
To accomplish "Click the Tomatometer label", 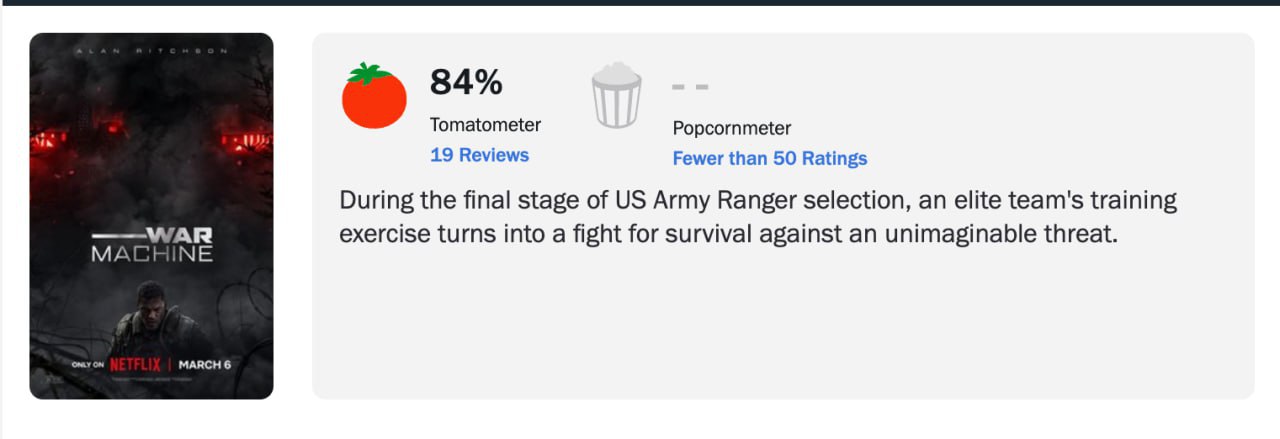I will point(485,125).
